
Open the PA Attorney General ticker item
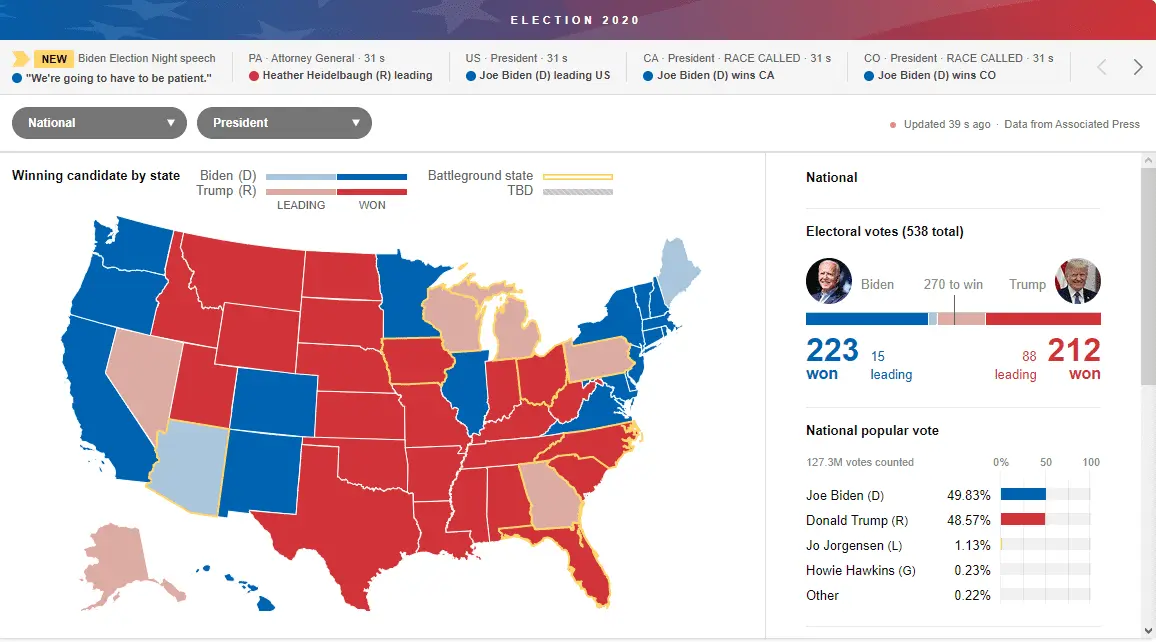click(341, 67)
